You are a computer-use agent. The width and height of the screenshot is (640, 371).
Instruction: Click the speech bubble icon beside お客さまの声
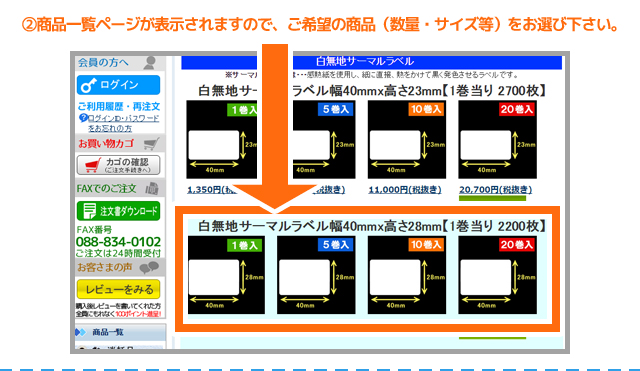(149, 268)
